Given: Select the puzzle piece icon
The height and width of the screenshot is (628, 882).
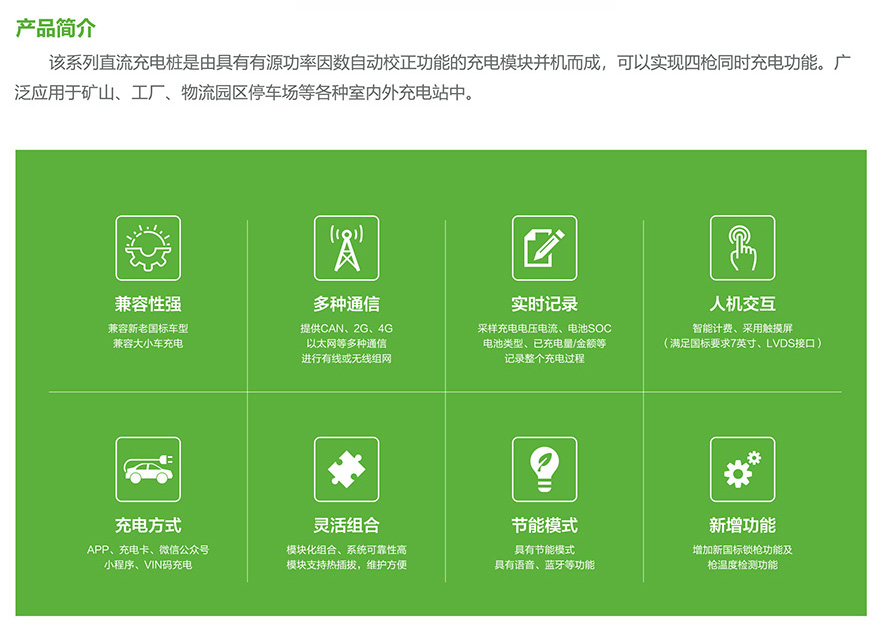Looking at the screenshot, I should point(346,469).
